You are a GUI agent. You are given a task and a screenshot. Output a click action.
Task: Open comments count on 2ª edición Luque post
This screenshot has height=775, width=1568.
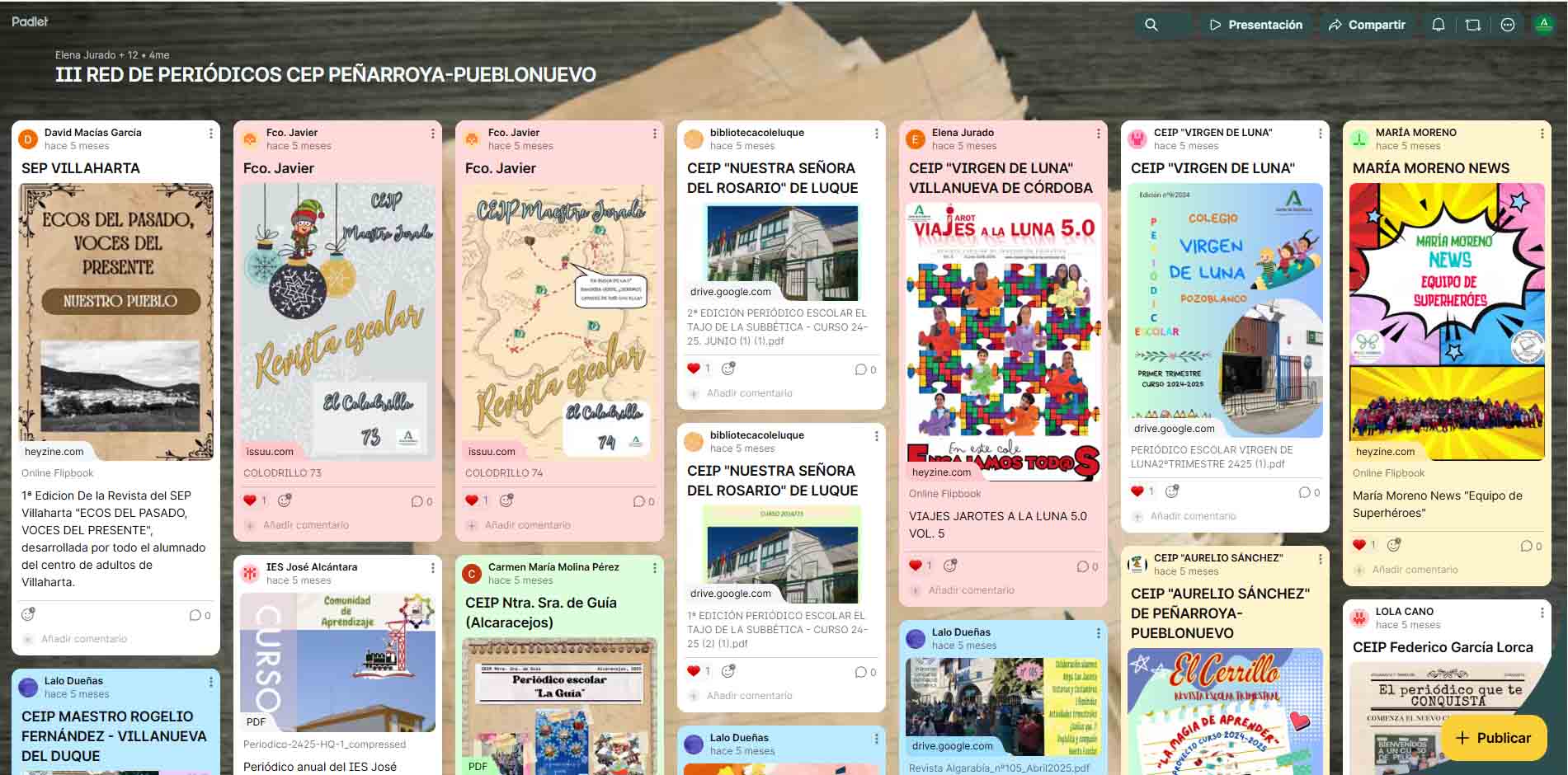(865, 369)
